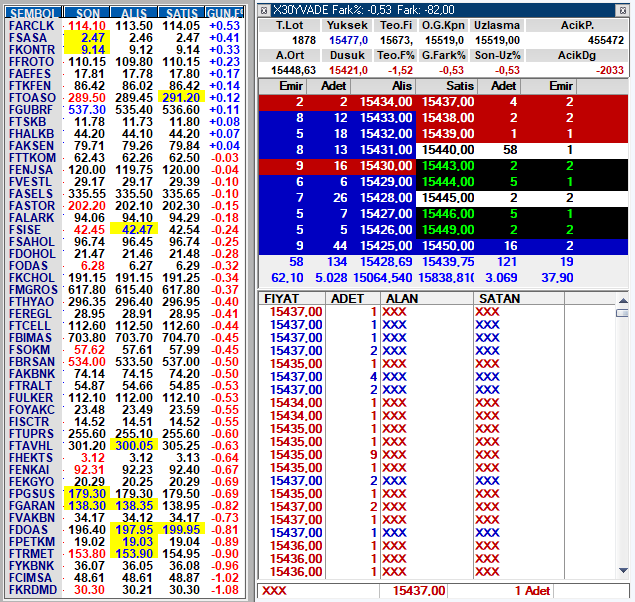Click FTOASO highlighted sell price 291.20
The image size is (635, 602).
pos(181,98)
